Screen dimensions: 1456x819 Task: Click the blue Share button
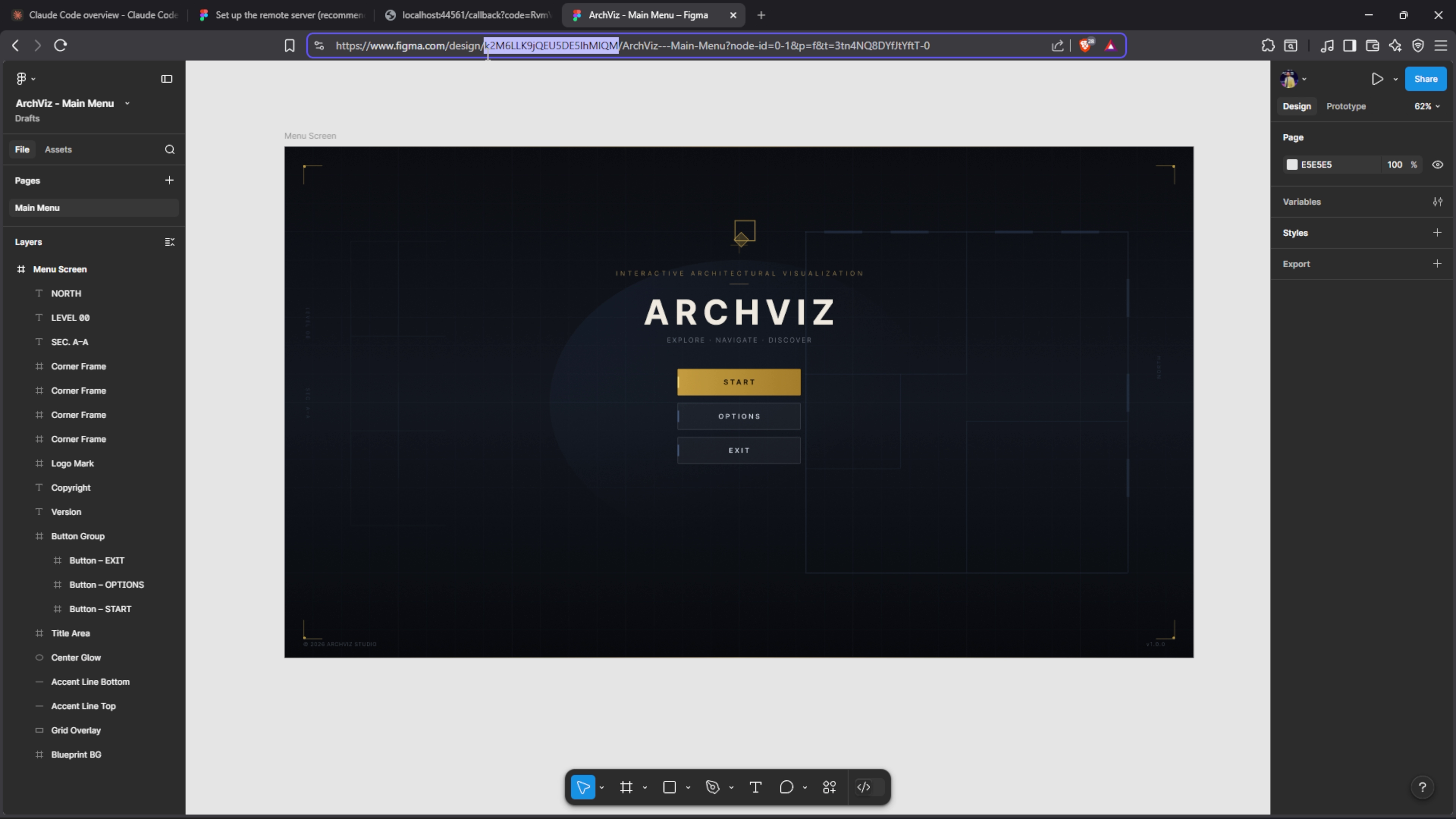click(1426, 78)
